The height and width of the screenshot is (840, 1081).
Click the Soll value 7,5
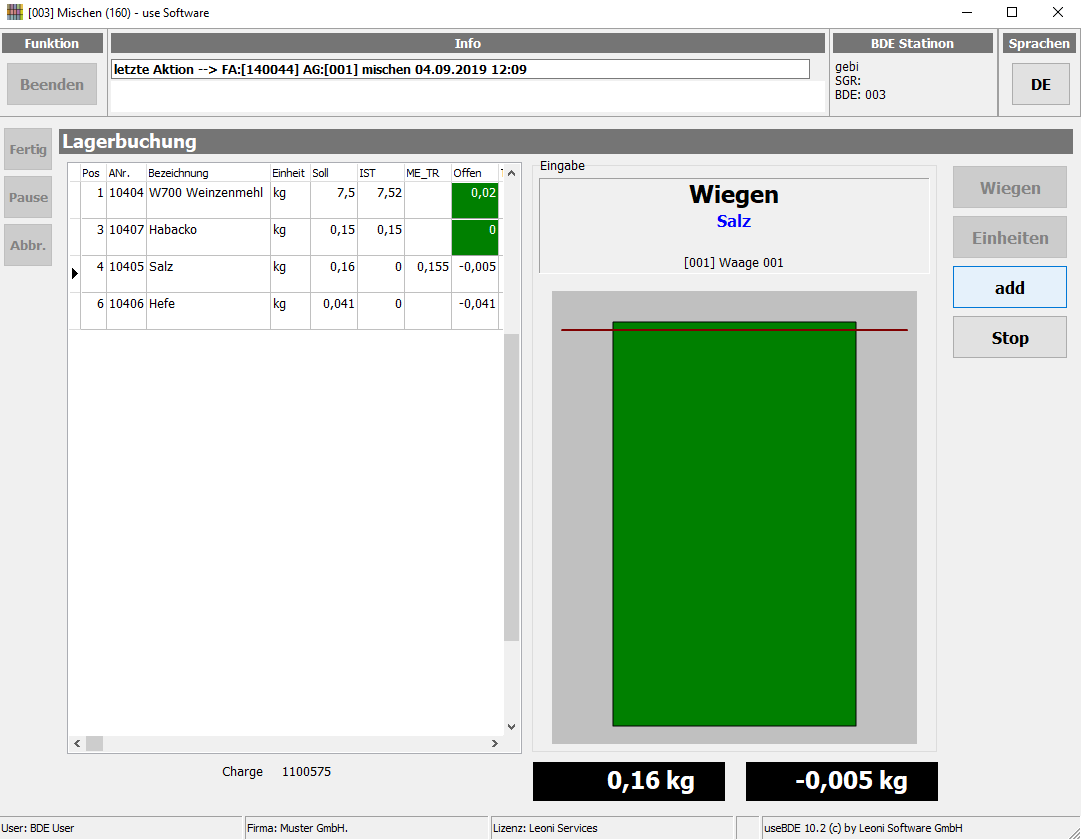point(345,193)
